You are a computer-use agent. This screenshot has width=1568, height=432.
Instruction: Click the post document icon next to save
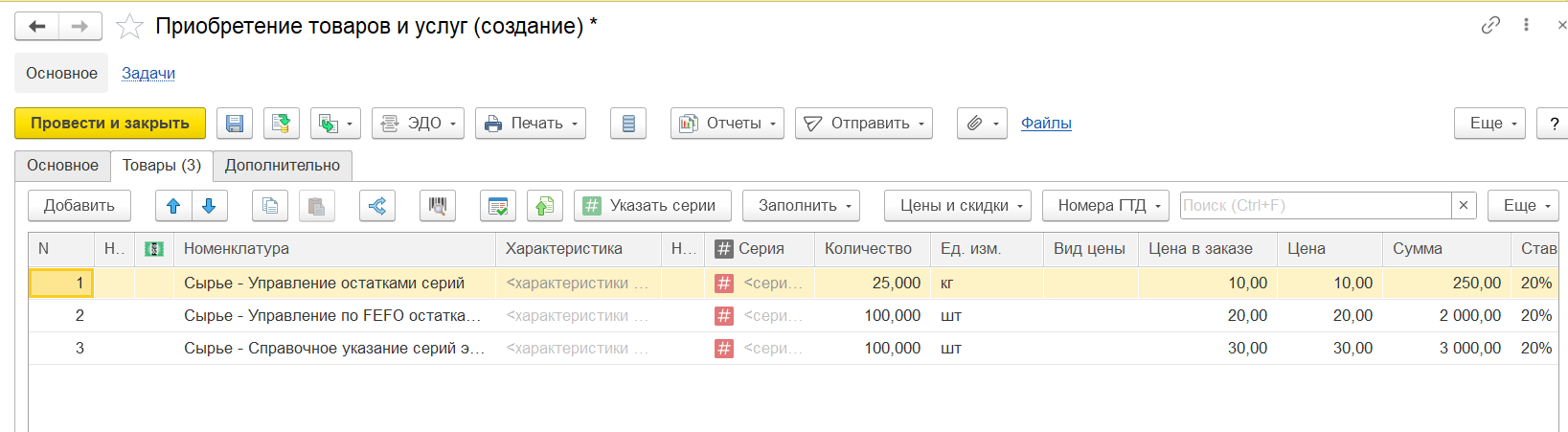pos(281,124)
